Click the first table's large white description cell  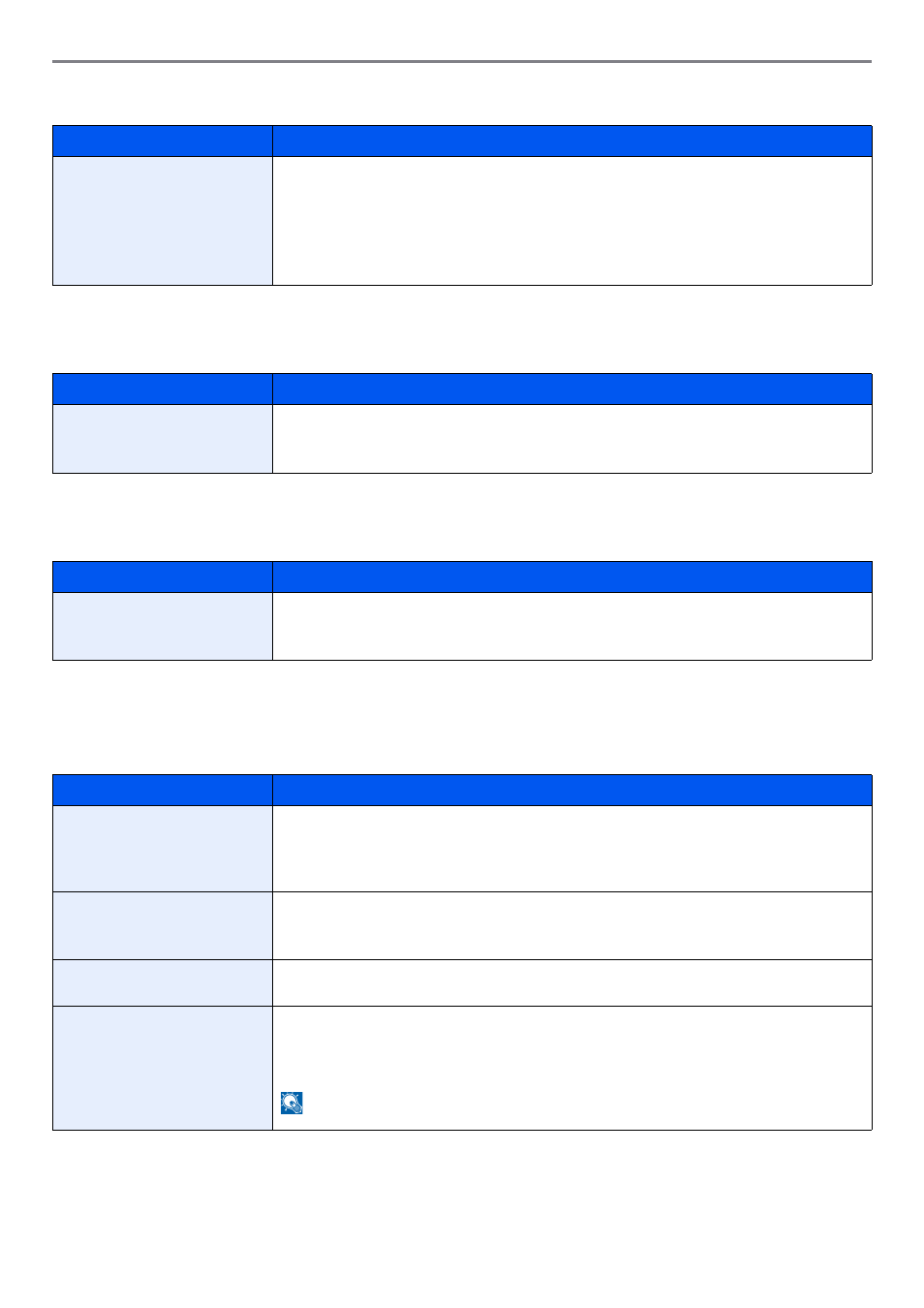pyautogui.click(x=572, y=221)
